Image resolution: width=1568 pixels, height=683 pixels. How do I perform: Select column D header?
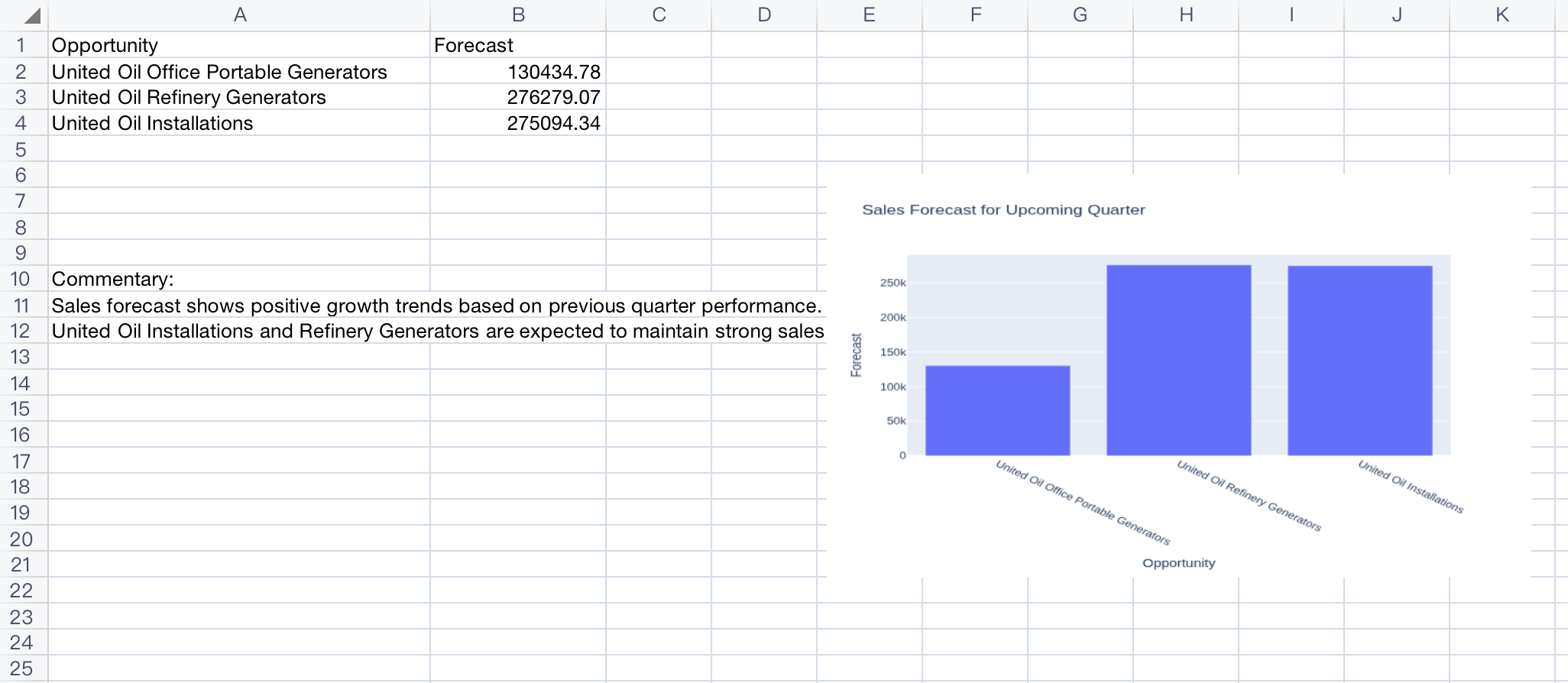coord(764,15)
